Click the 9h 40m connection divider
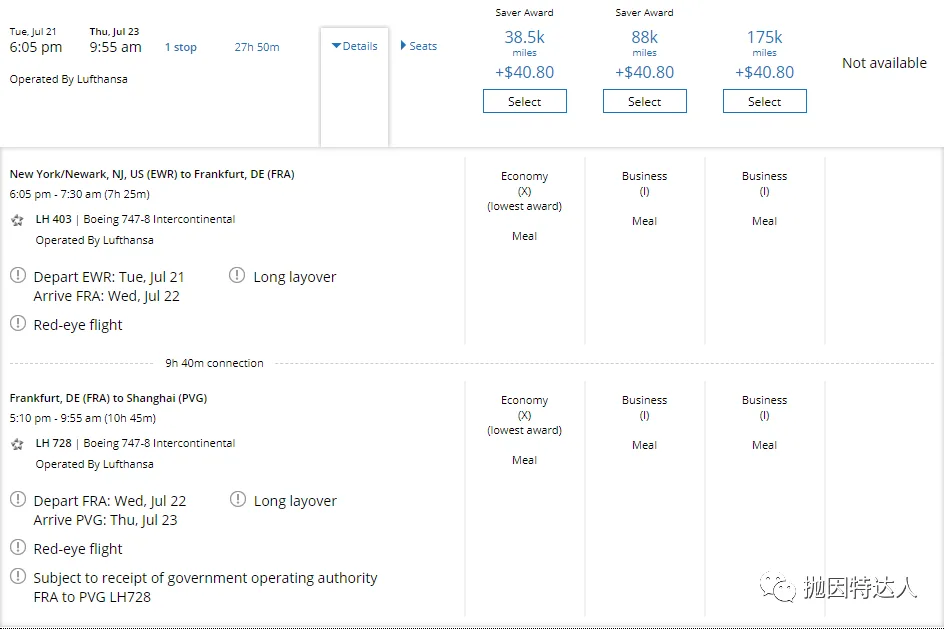 (214, 363)
